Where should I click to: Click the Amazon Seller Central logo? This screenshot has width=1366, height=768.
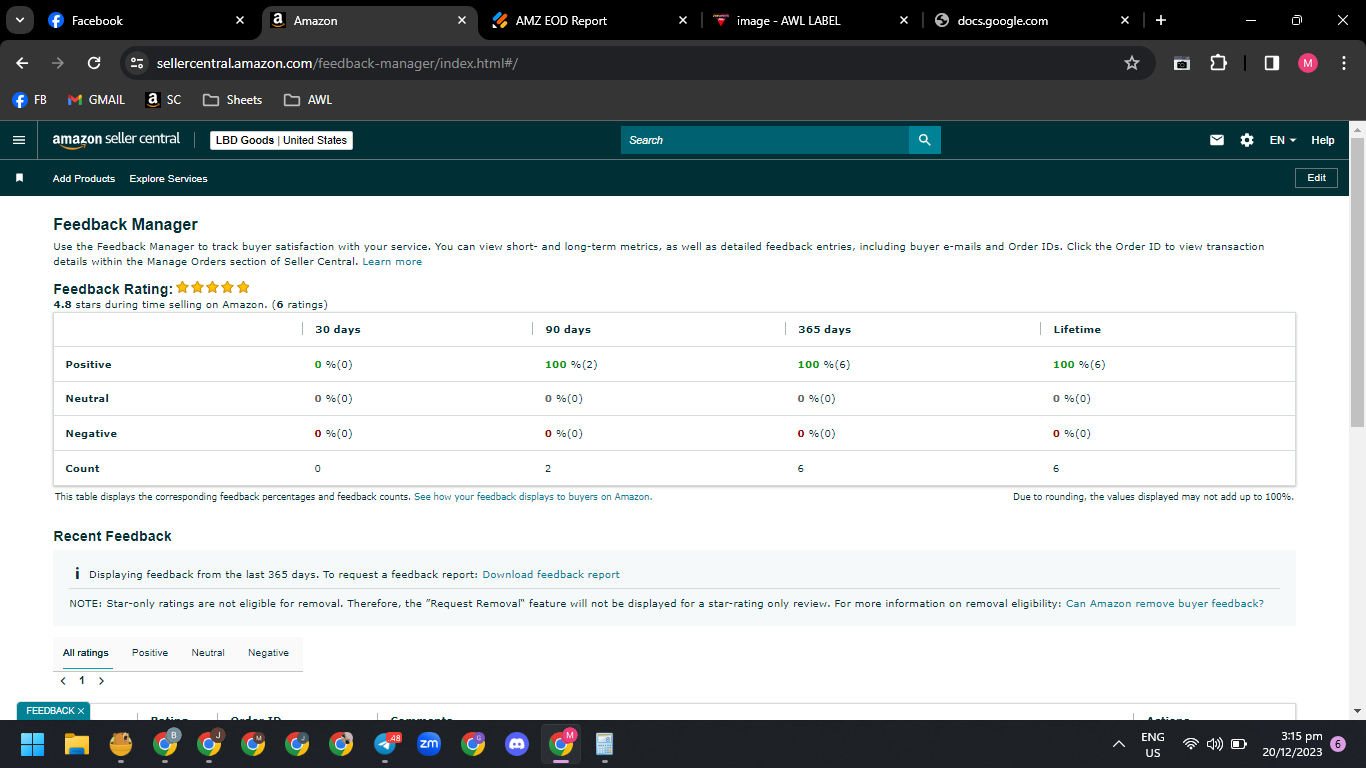116,140
